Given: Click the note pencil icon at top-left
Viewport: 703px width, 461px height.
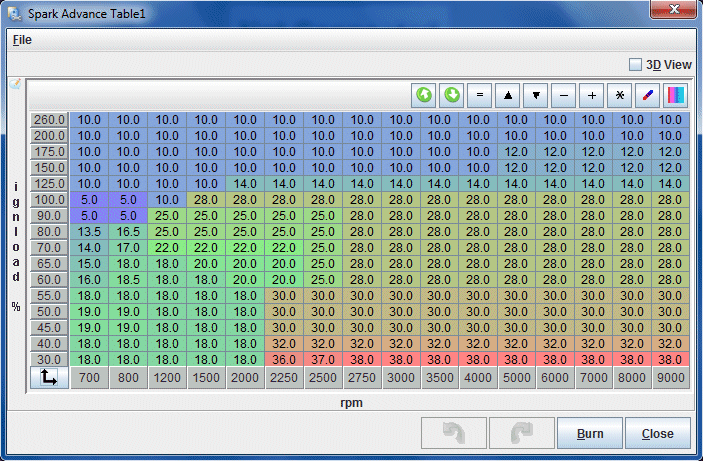Looking at the screenshot, I should pos(15,84).
